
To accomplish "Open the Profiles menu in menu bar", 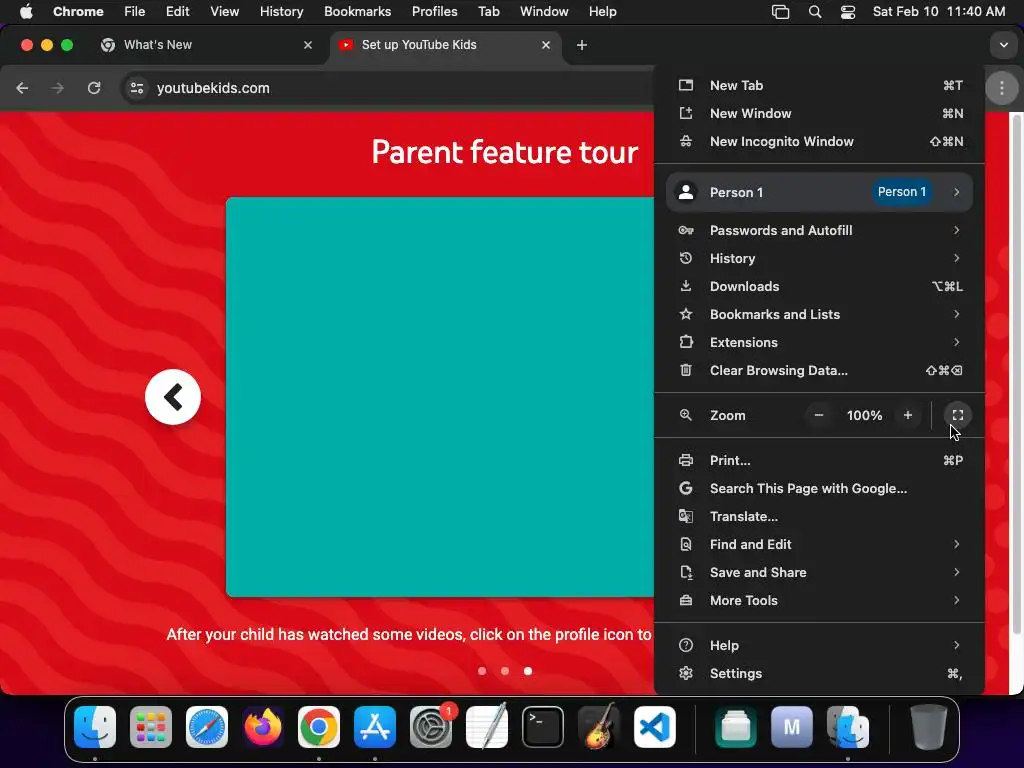I will click(x=434, y=12).
